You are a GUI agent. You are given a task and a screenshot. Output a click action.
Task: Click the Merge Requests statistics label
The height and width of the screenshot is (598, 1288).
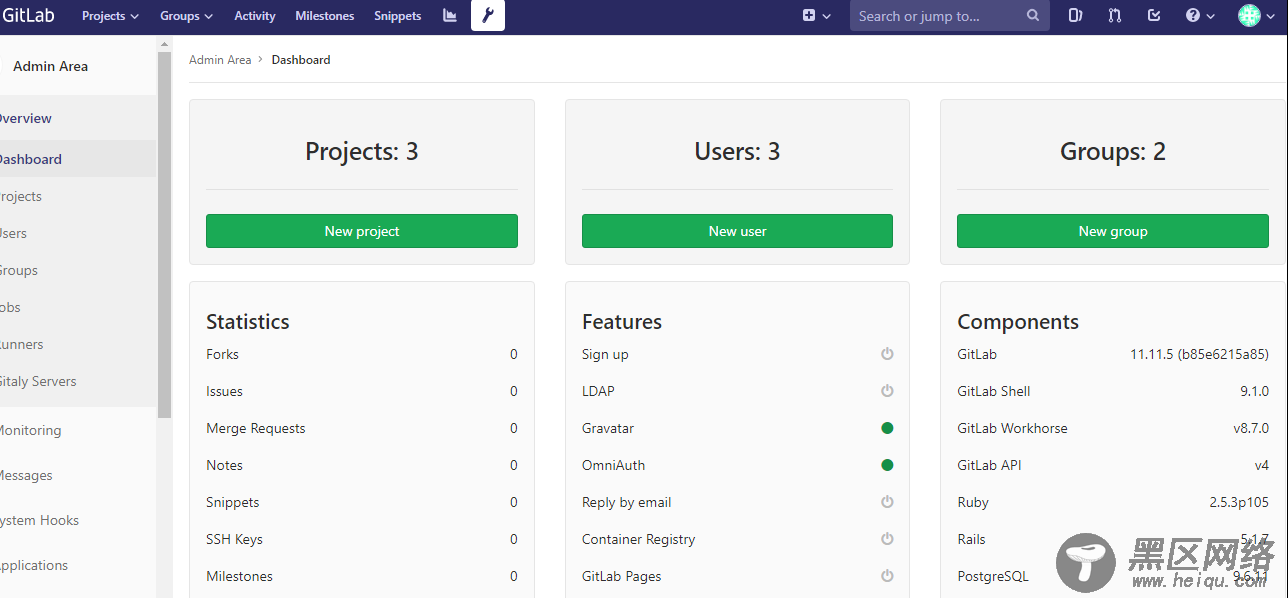click(256, 428)
